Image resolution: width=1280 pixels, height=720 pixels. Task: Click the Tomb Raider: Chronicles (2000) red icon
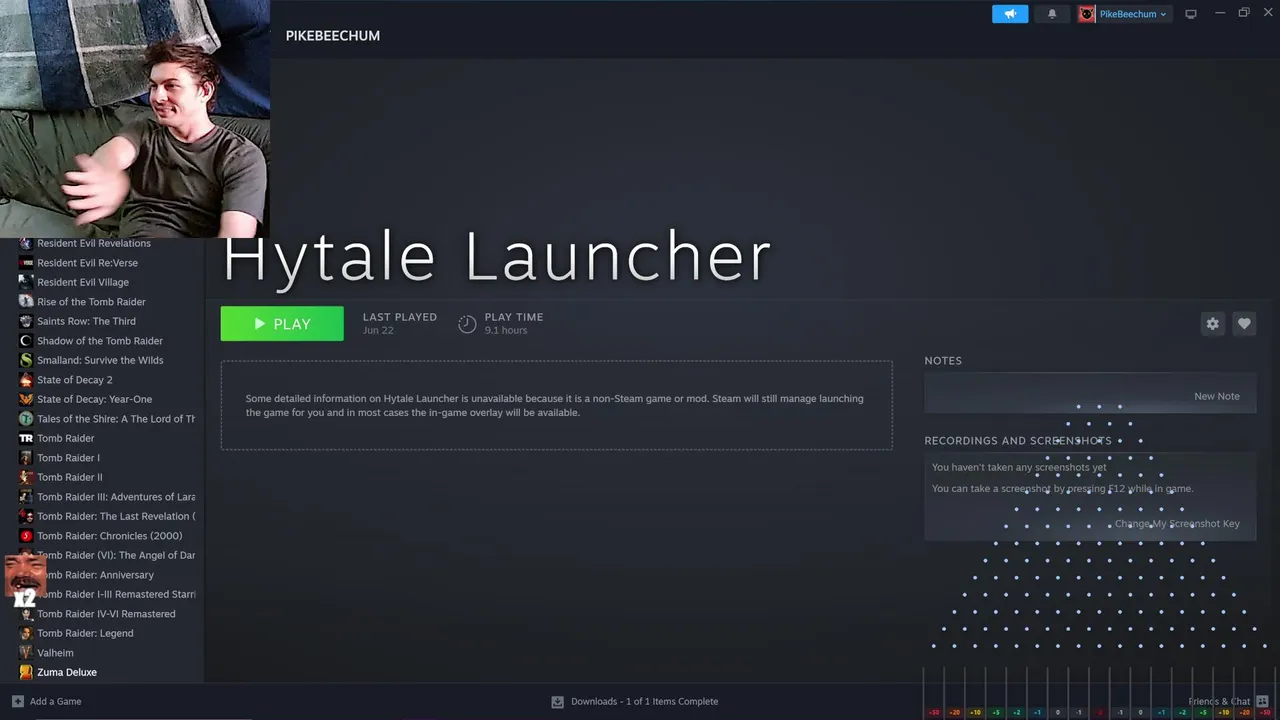point(26,536)
